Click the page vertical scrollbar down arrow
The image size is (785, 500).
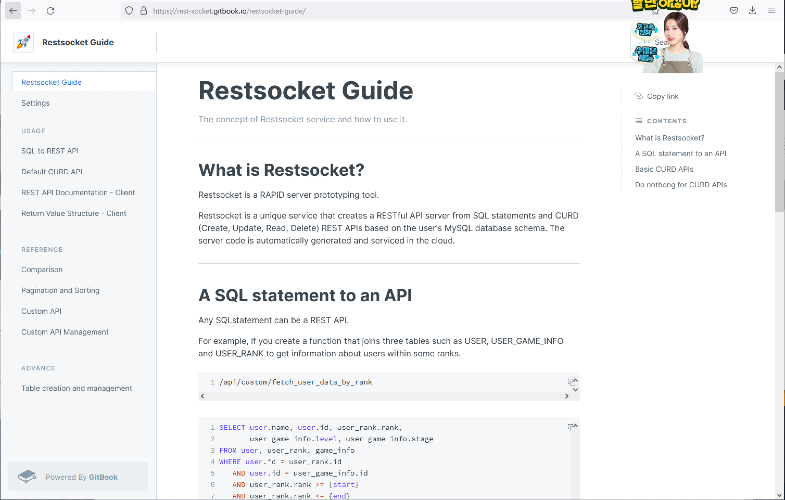click(779, 494)
